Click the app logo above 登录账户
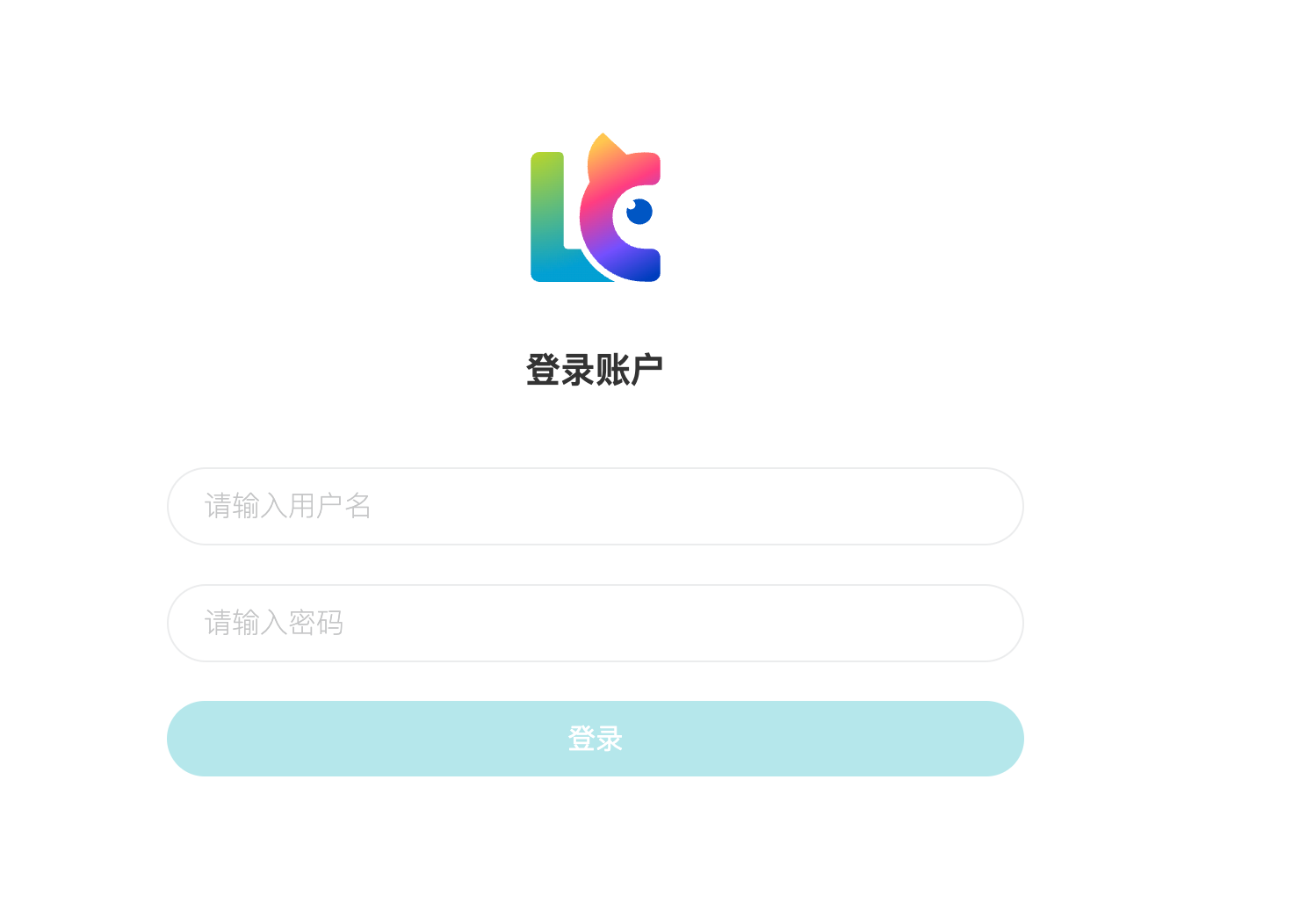Image resolution: width=1307 pixels, height=924 pixels. pos(595,209)
